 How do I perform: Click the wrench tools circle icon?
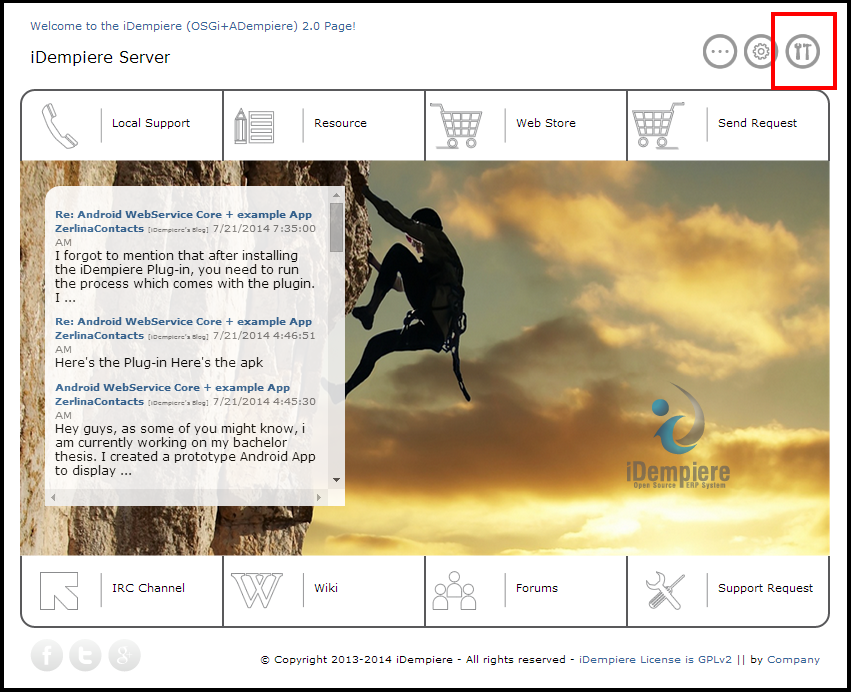(x=803, y=52)
